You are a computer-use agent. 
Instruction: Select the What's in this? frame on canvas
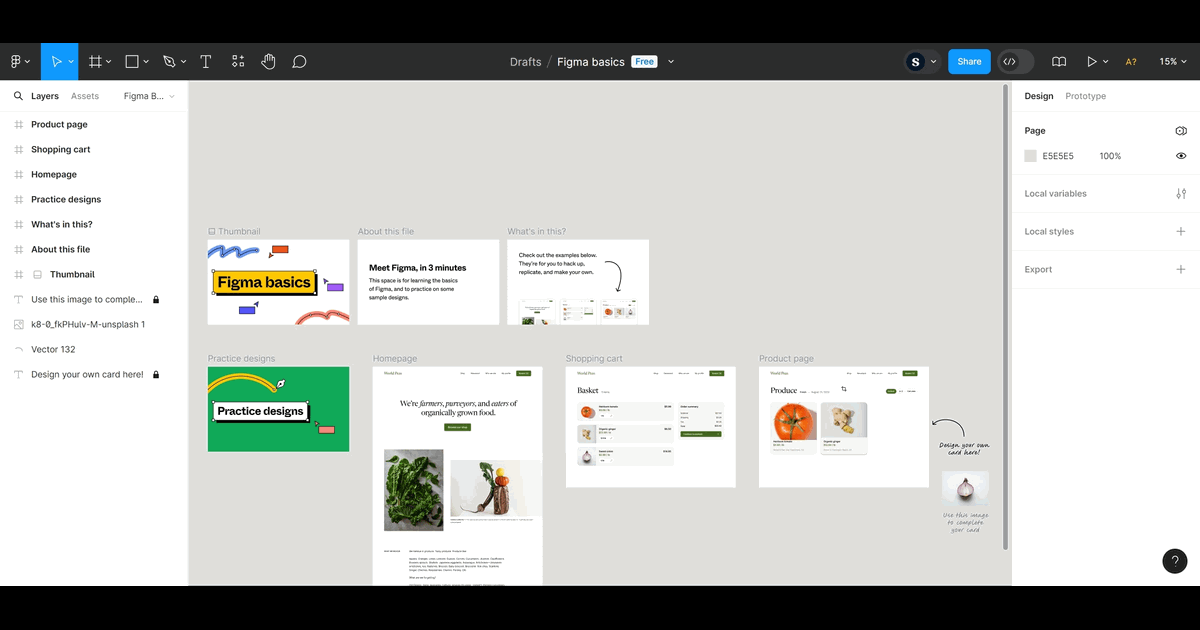pos(578,282)
